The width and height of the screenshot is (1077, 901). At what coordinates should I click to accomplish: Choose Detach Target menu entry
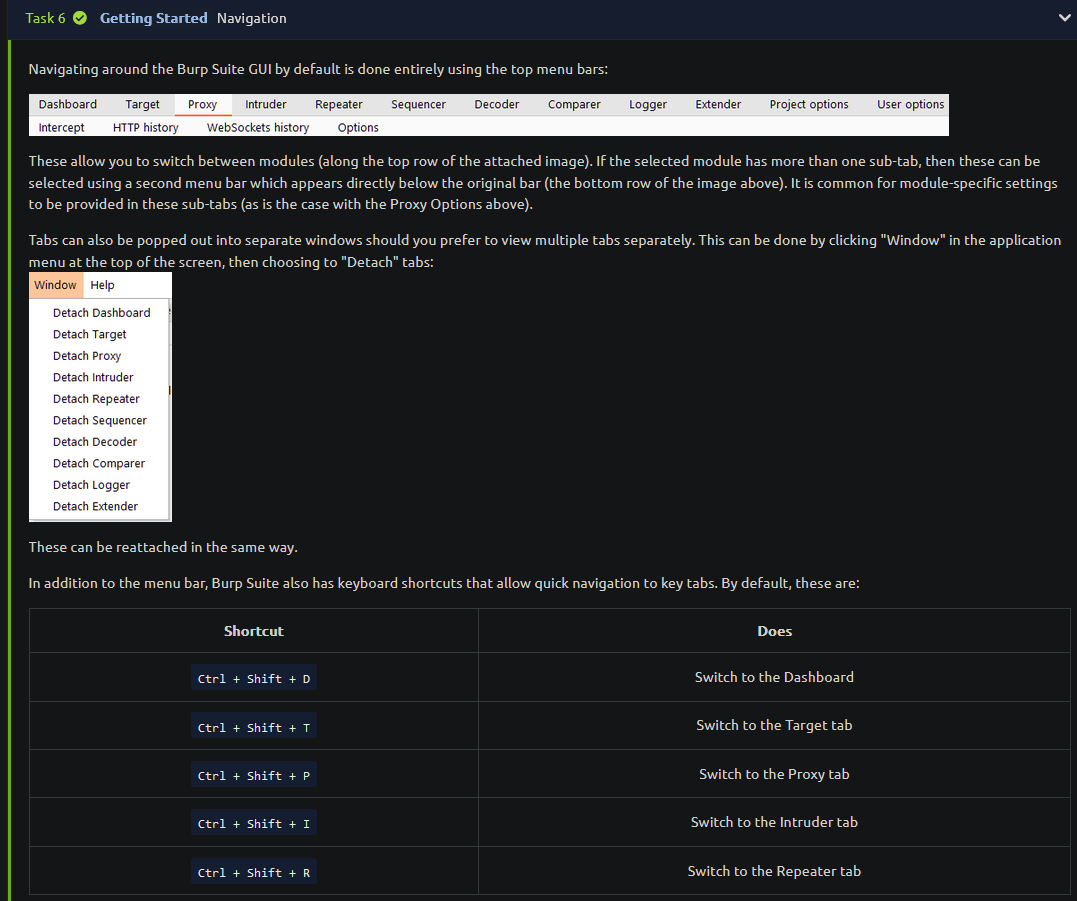point(89,334)
